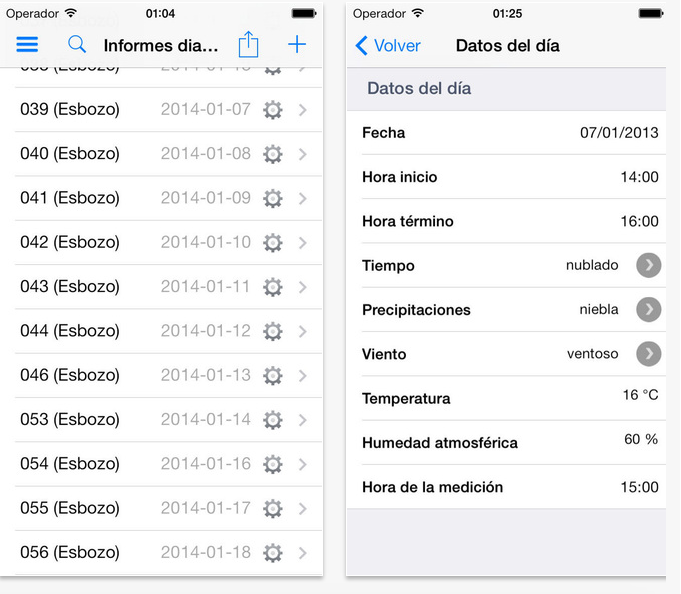The height and width of the screenshot is (594, 681).
Task: Edit the Fecha date value
Action: click(x=619, y=132)
